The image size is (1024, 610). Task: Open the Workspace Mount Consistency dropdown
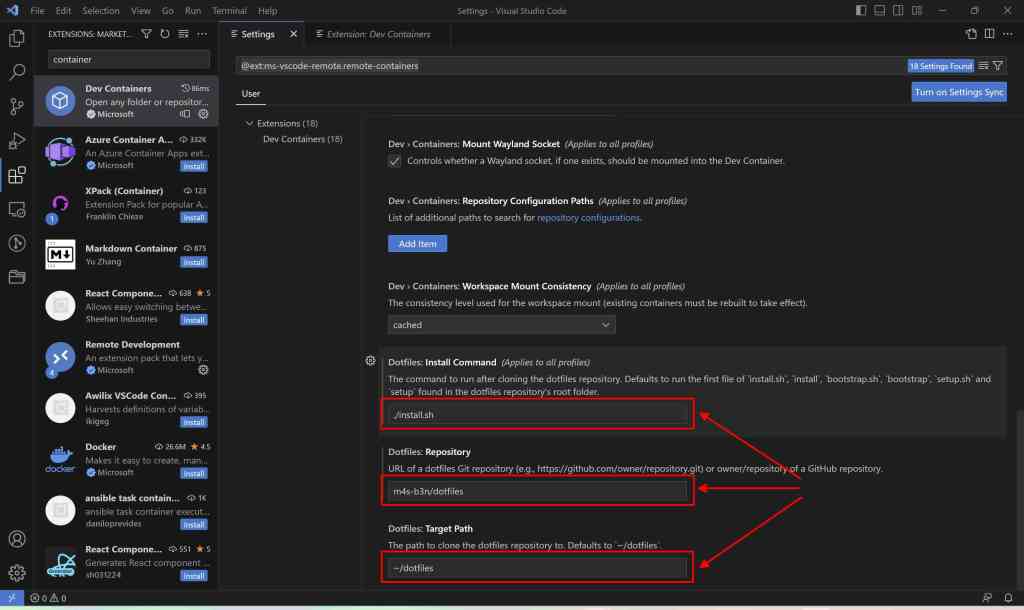pyautogui.click(x=502, y=325)
